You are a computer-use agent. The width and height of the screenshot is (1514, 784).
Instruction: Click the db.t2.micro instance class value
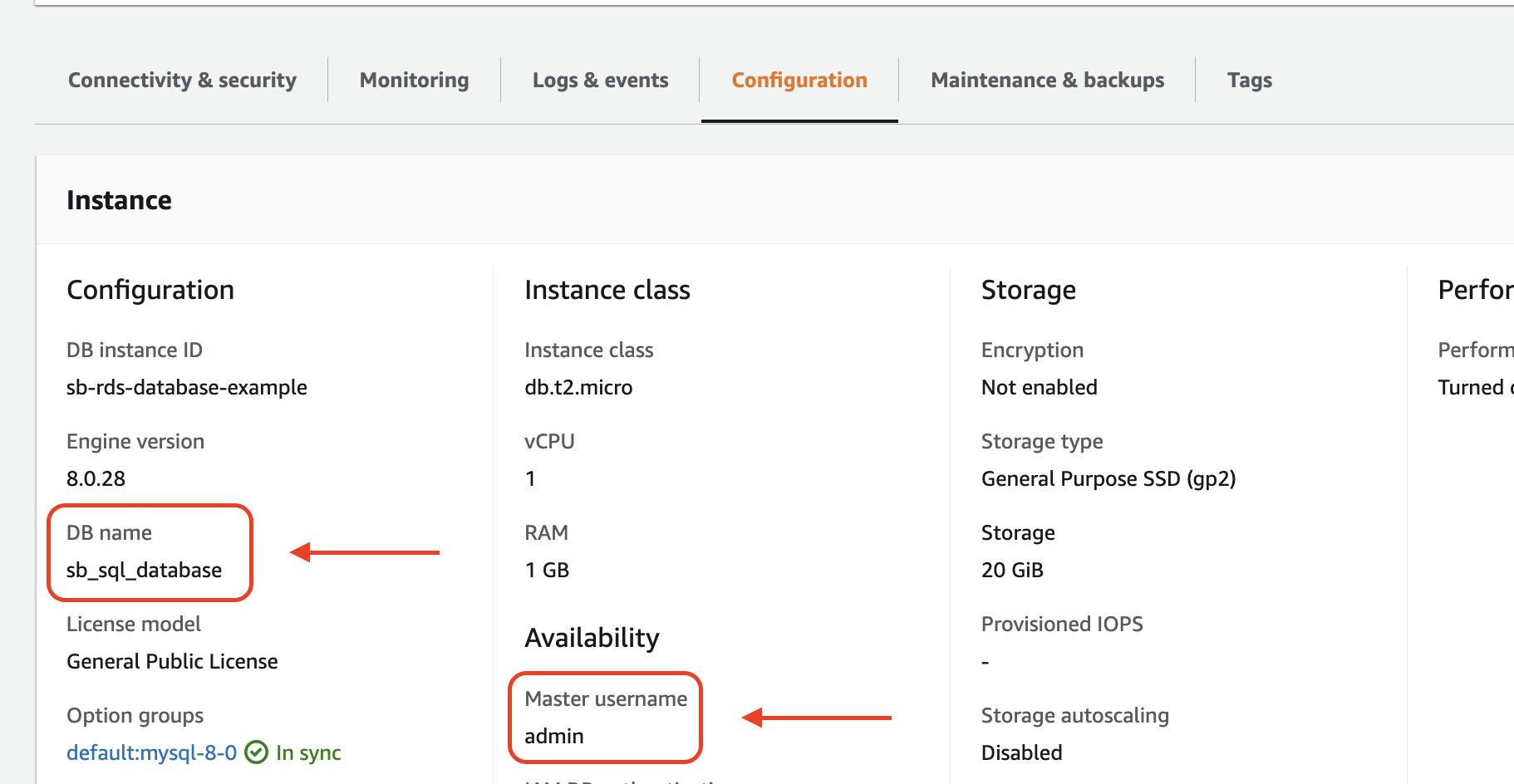tap(578, 388)
